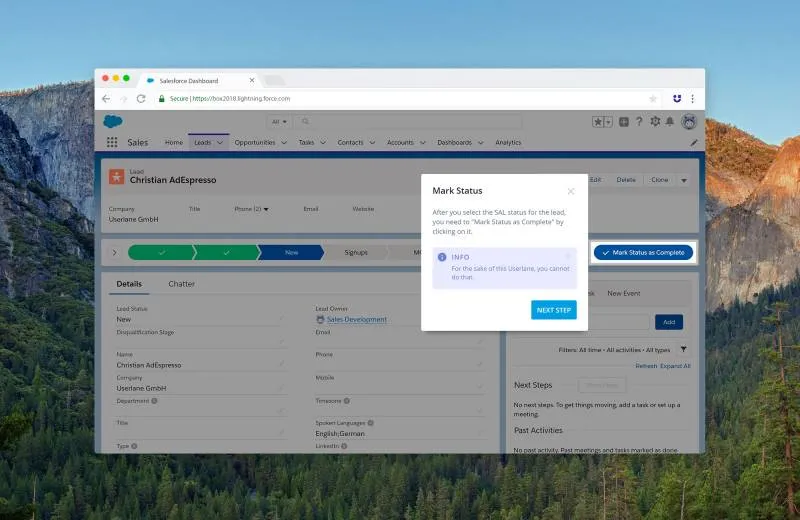This screenshot has width=800, height=520.
Task: Open the Sales Development owner link
Action: (356, 319)
